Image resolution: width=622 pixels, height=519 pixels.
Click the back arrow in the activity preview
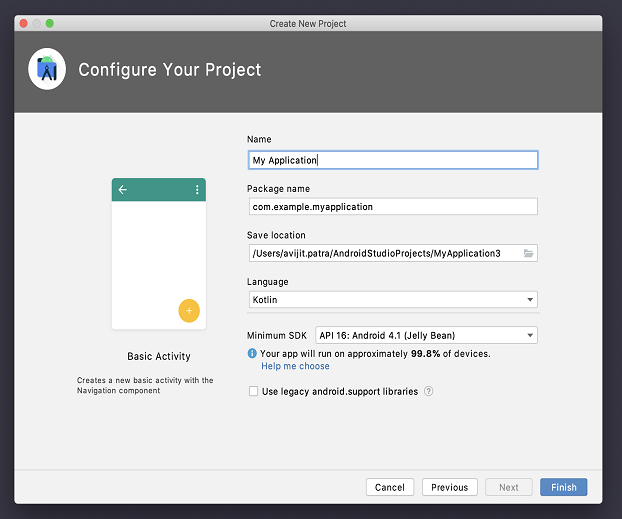[x=123, y=189]
